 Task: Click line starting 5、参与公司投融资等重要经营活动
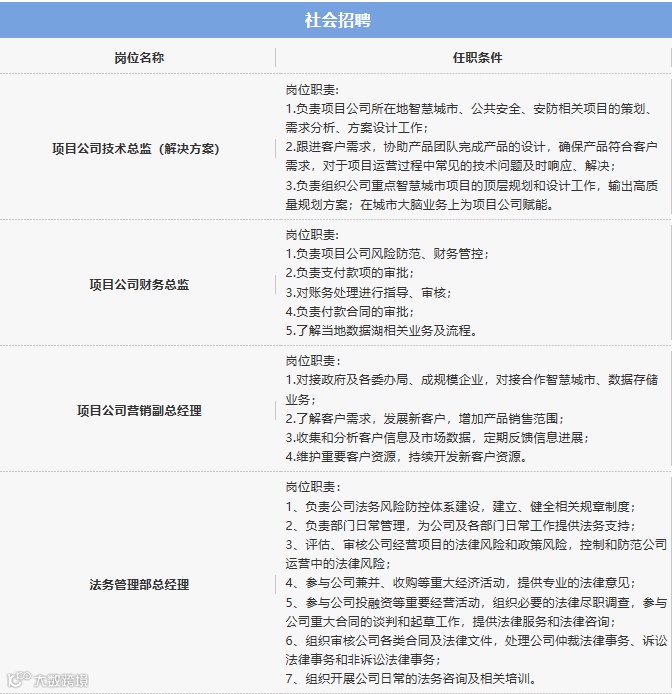point(476,602)
